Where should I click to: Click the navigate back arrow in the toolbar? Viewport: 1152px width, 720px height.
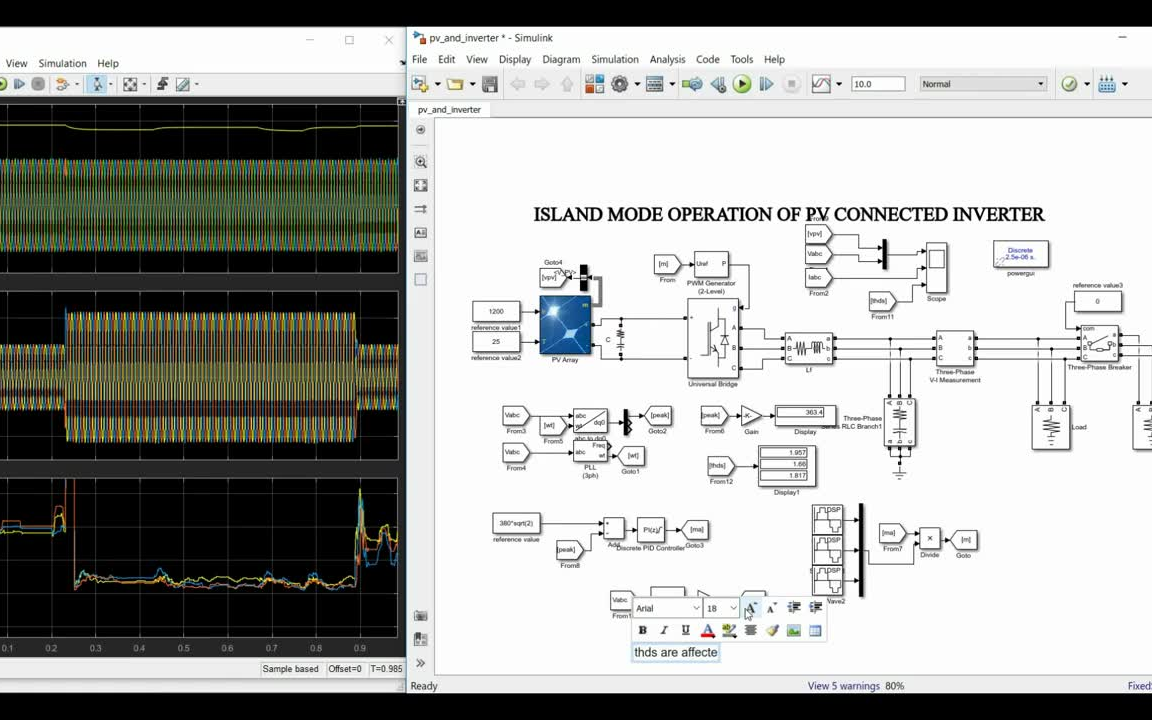[x=517, y=84]
